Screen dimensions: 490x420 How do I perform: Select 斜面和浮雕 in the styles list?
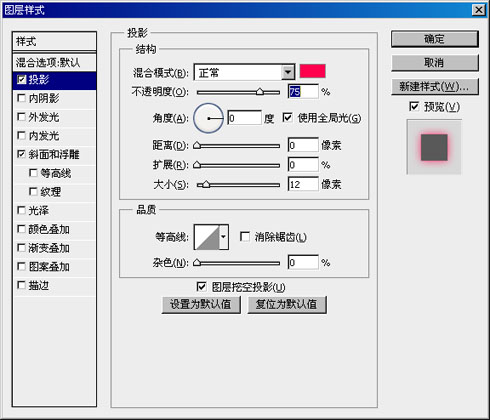click(x=54, y=154)
